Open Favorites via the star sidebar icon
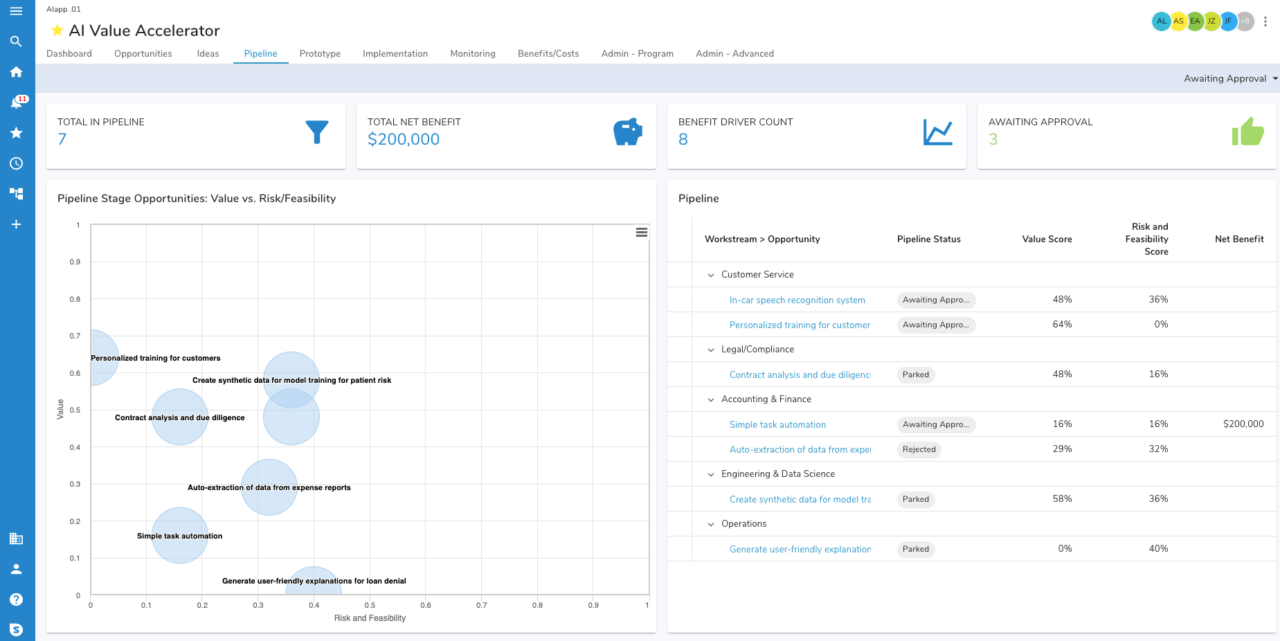 (x=15, y=132)
